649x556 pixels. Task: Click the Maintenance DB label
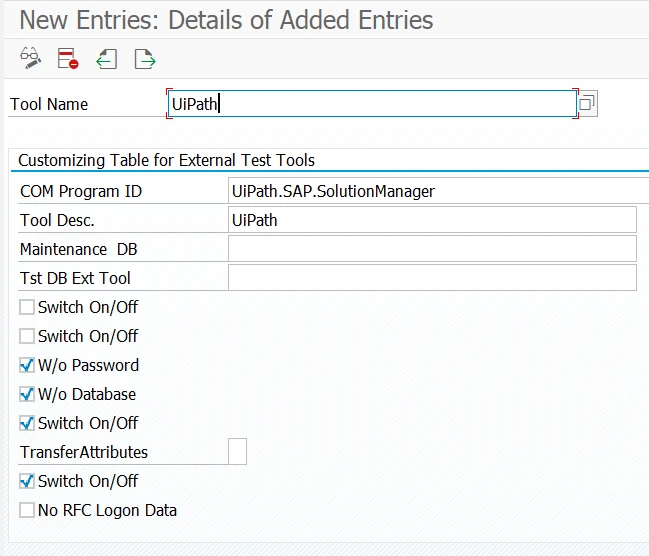pos(79,249)
